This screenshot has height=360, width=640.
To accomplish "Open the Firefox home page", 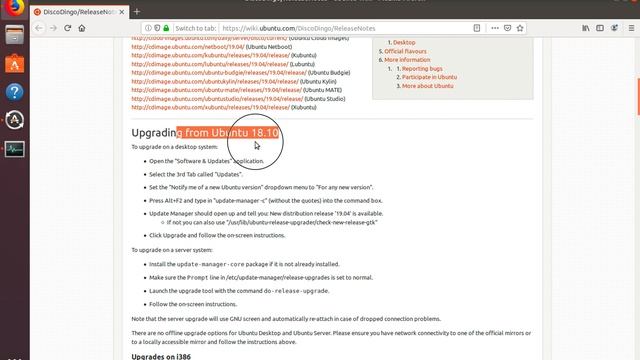I will coord(82,28).
